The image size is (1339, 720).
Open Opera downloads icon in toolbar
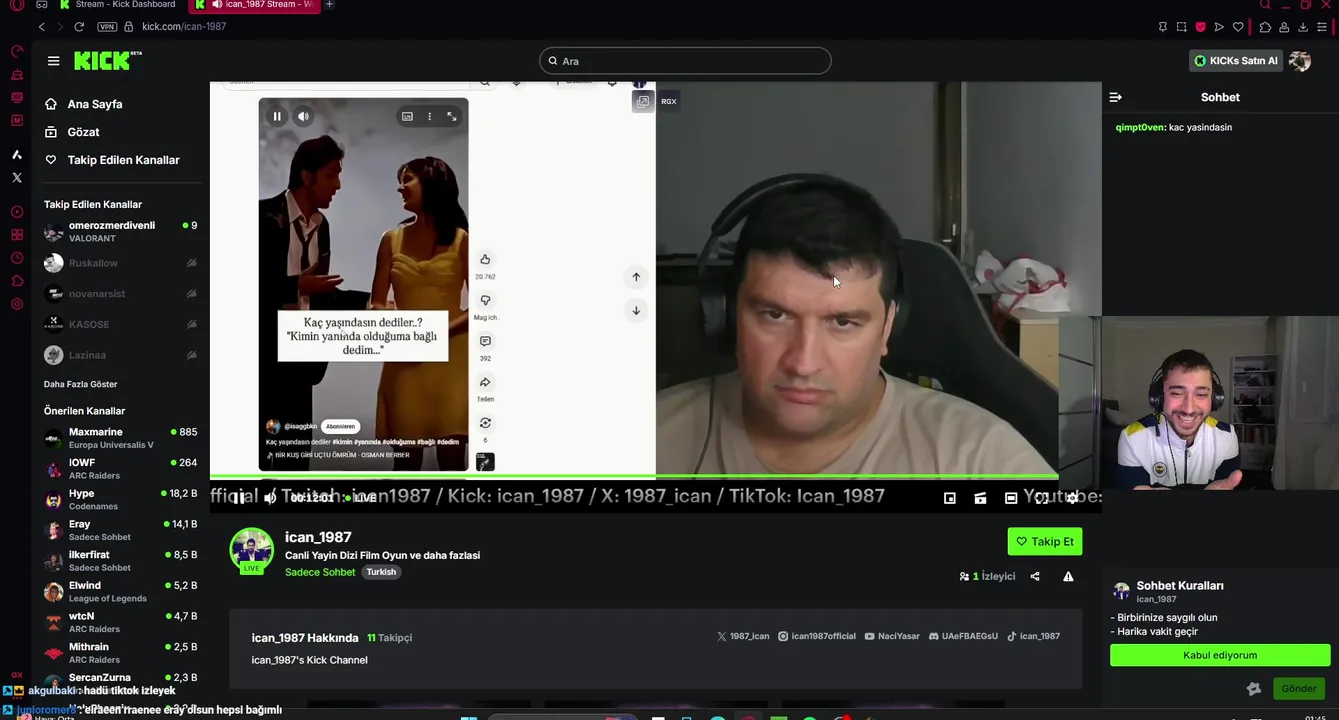pos(1302,27)
